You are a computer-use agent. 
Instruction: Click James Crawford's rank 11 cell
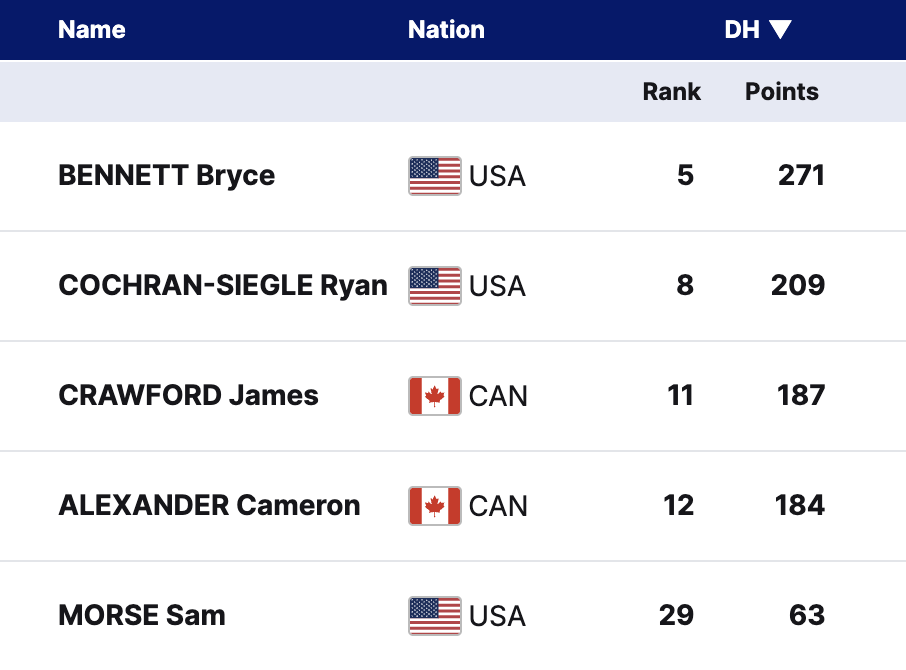click(680, 396)
